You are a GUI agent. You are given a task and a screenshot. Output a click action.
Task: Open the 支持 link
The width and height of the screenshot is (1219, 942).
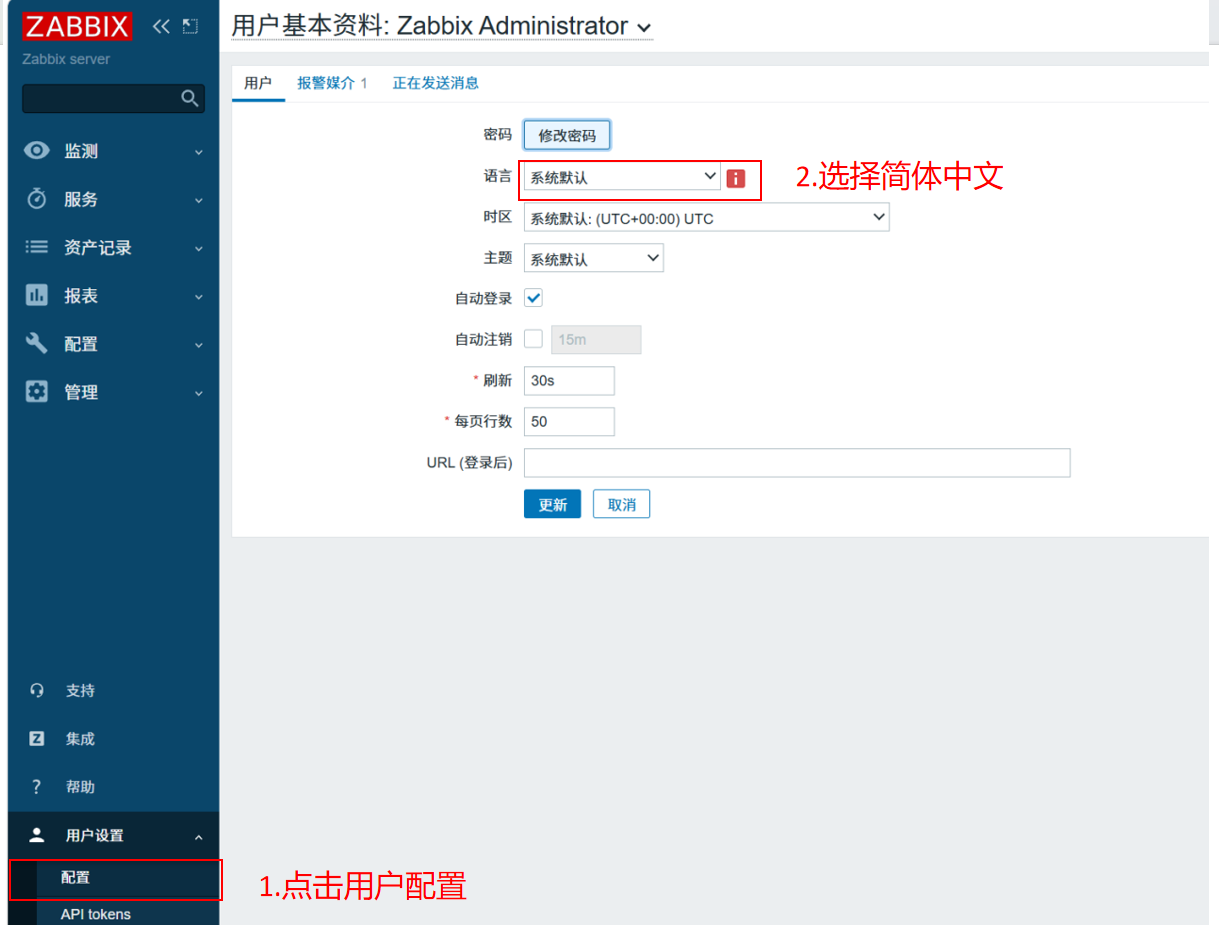[x=80, y=690]
